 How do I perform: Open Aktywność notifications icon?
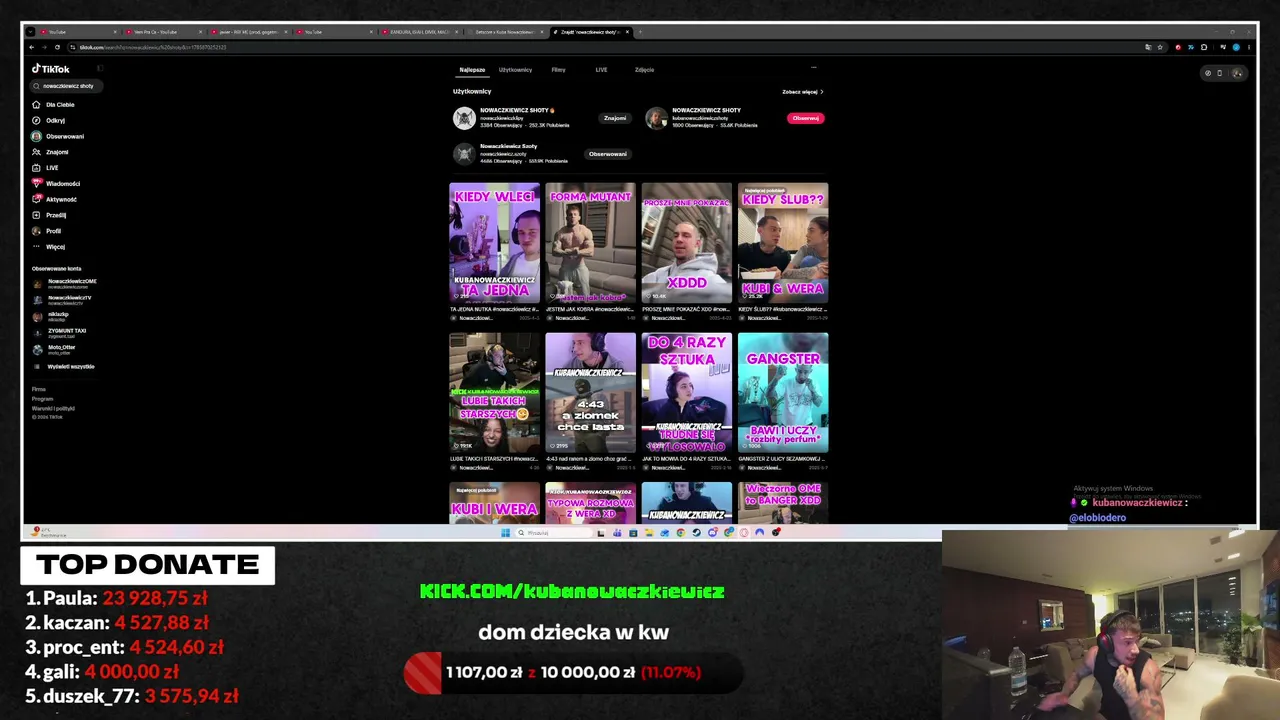click(x=37, y=199)
